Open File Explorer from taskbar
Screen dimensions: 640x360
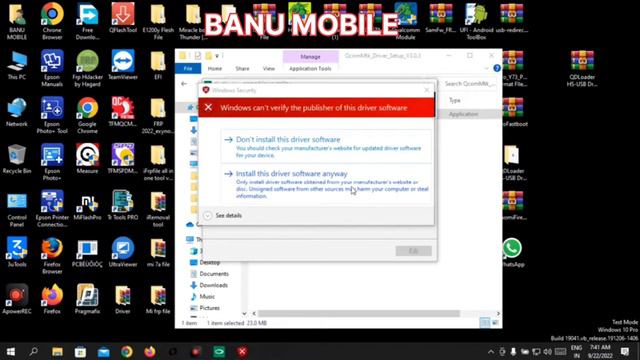pyautogui.click(x=57, y=351)
